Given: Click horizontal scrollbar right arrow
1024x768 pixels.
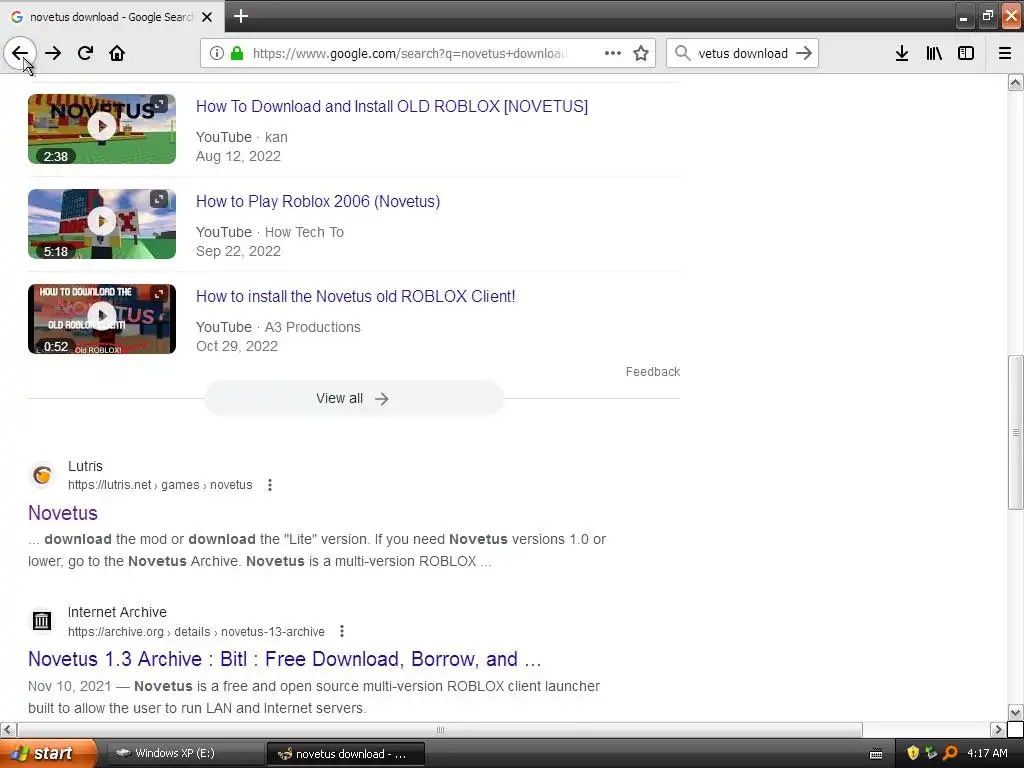Looking at the screenshot, I should tap(999, 729).
